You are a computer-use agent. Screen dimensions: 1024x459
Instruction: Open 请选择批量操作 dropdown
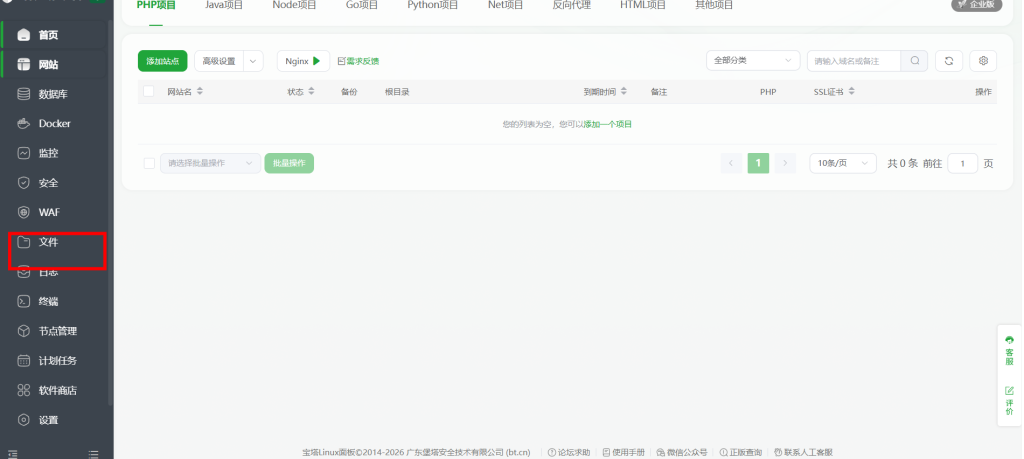[210, 163]
